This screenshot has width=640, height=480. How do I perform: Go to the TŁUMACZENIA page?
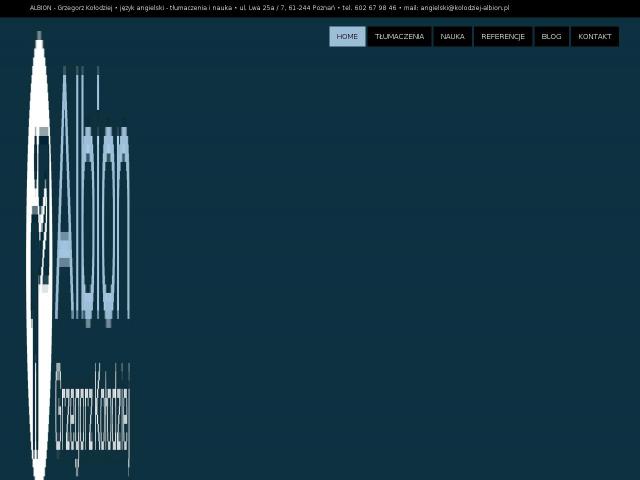point(399,37)
